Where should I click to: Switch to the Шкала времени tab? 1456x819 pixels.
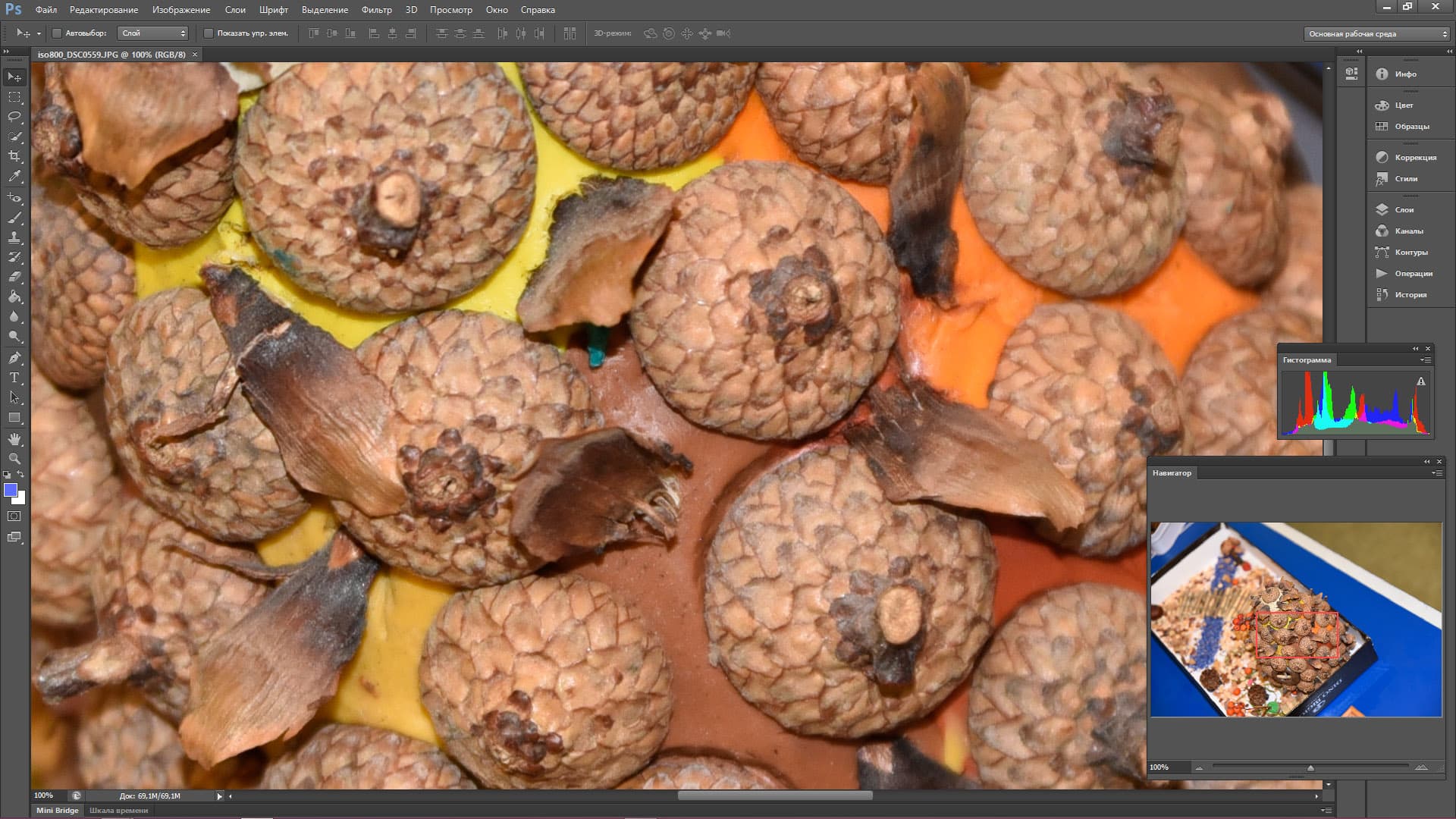[119, 811]
